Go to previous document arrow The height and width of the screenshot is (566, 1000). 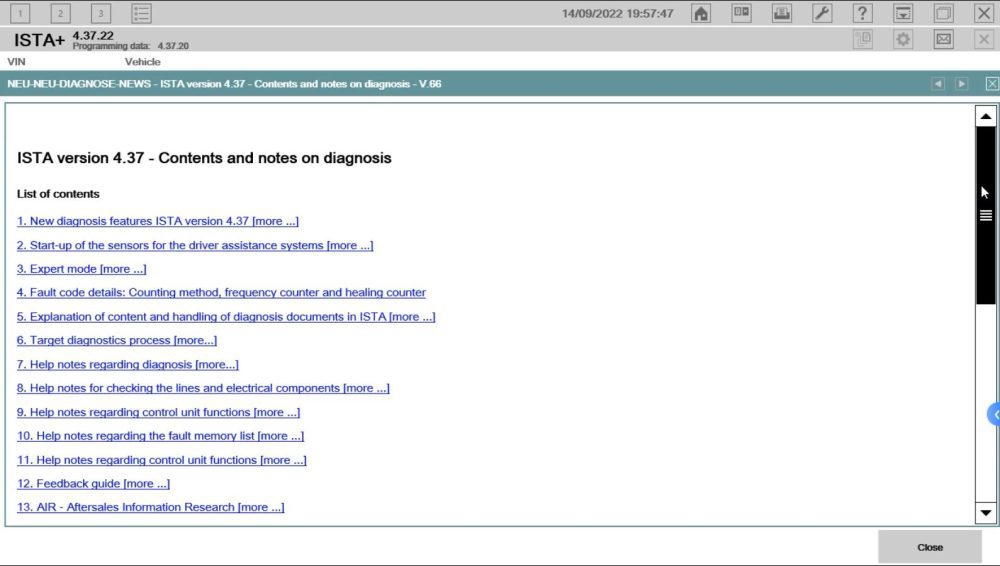[938, 84]
